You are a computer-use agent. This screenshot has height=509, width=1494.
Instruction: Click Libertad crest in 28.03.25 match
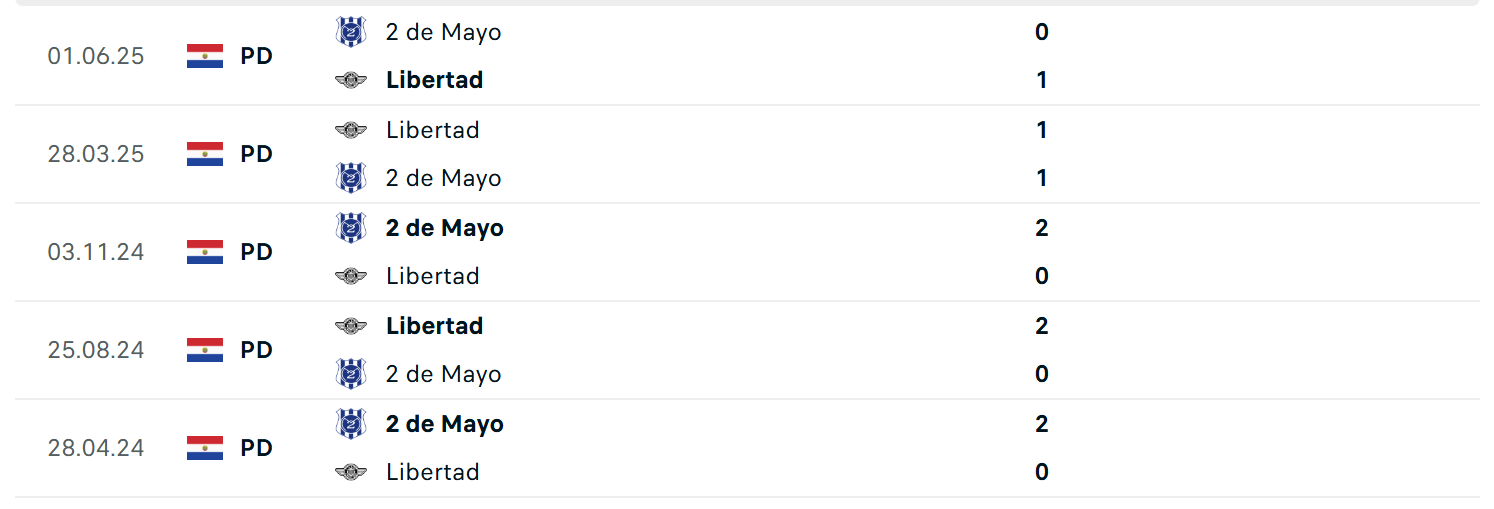(351, 130)
